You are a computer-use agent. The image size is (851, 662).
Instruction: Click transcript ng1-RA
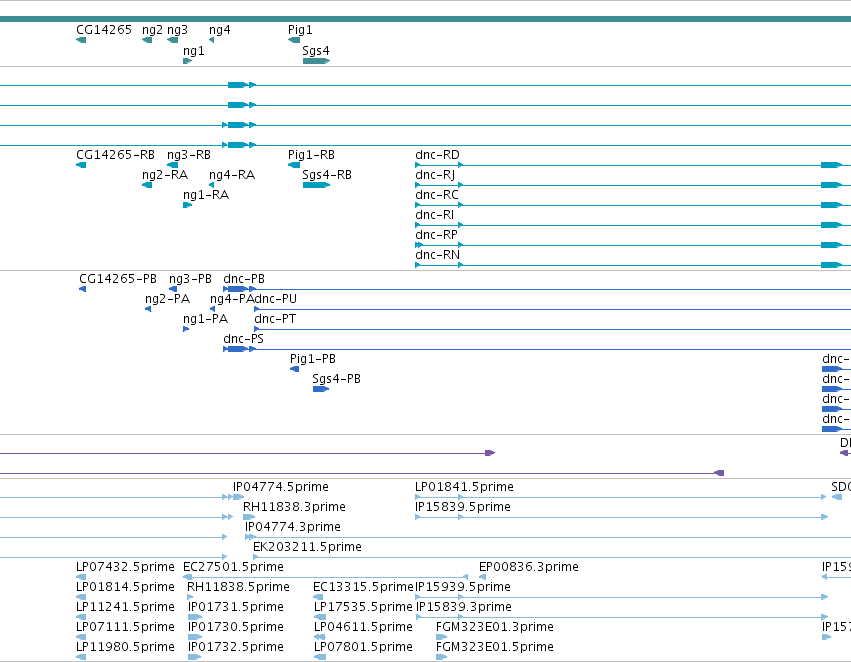pos(206,195)
